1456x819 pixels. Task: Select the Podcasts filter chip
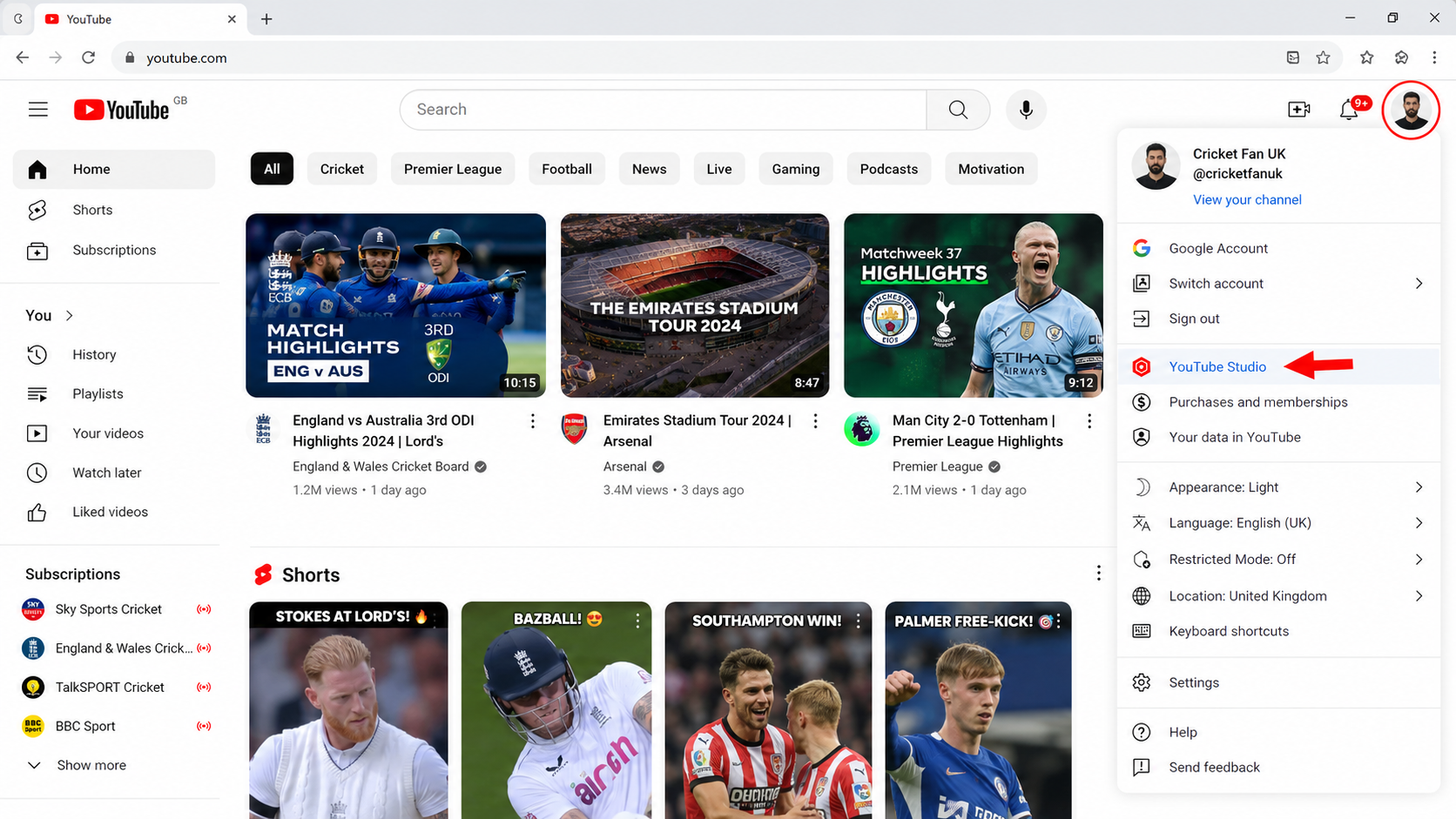coord(889,169)
